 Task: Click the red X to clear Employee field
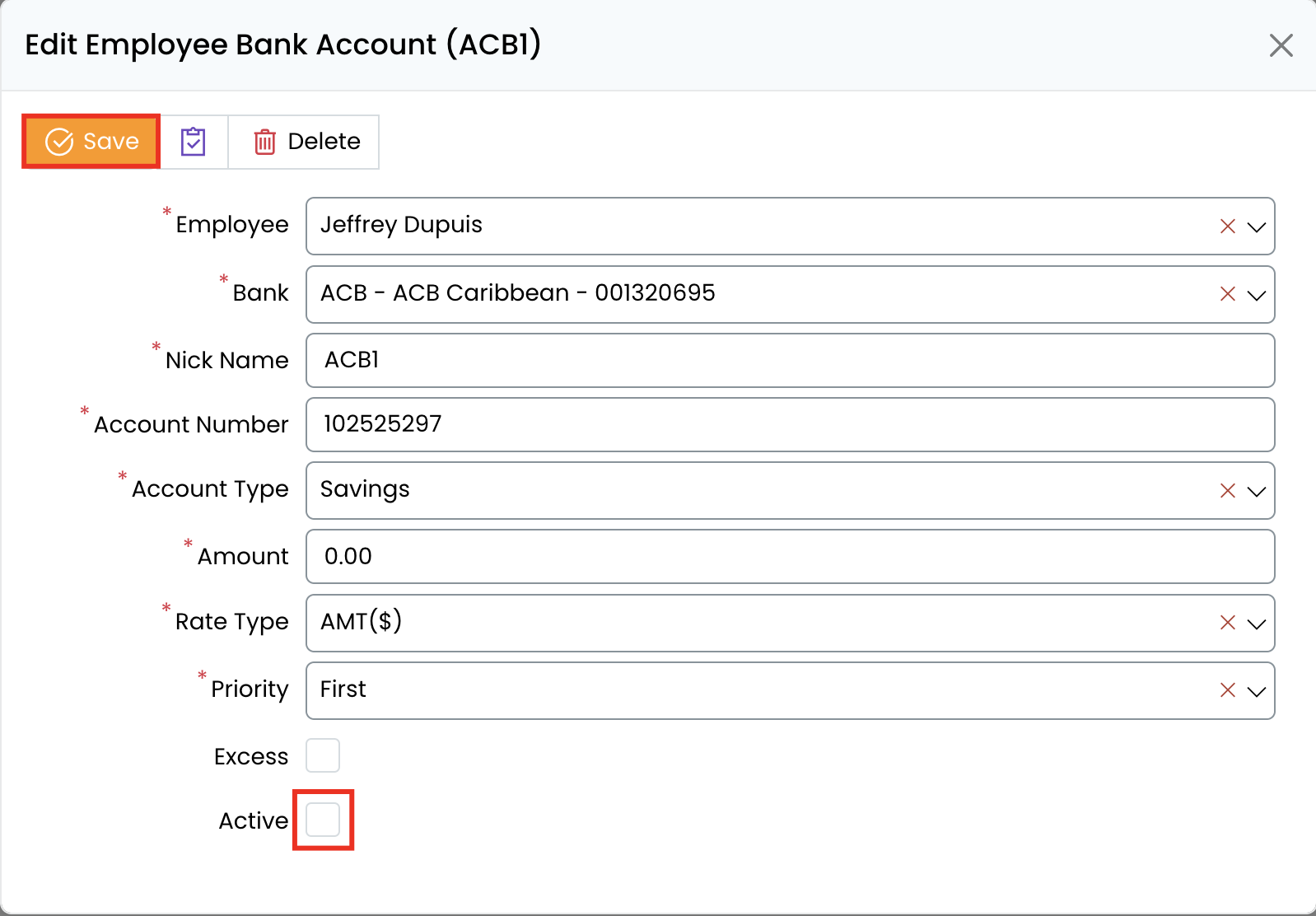1227,227
